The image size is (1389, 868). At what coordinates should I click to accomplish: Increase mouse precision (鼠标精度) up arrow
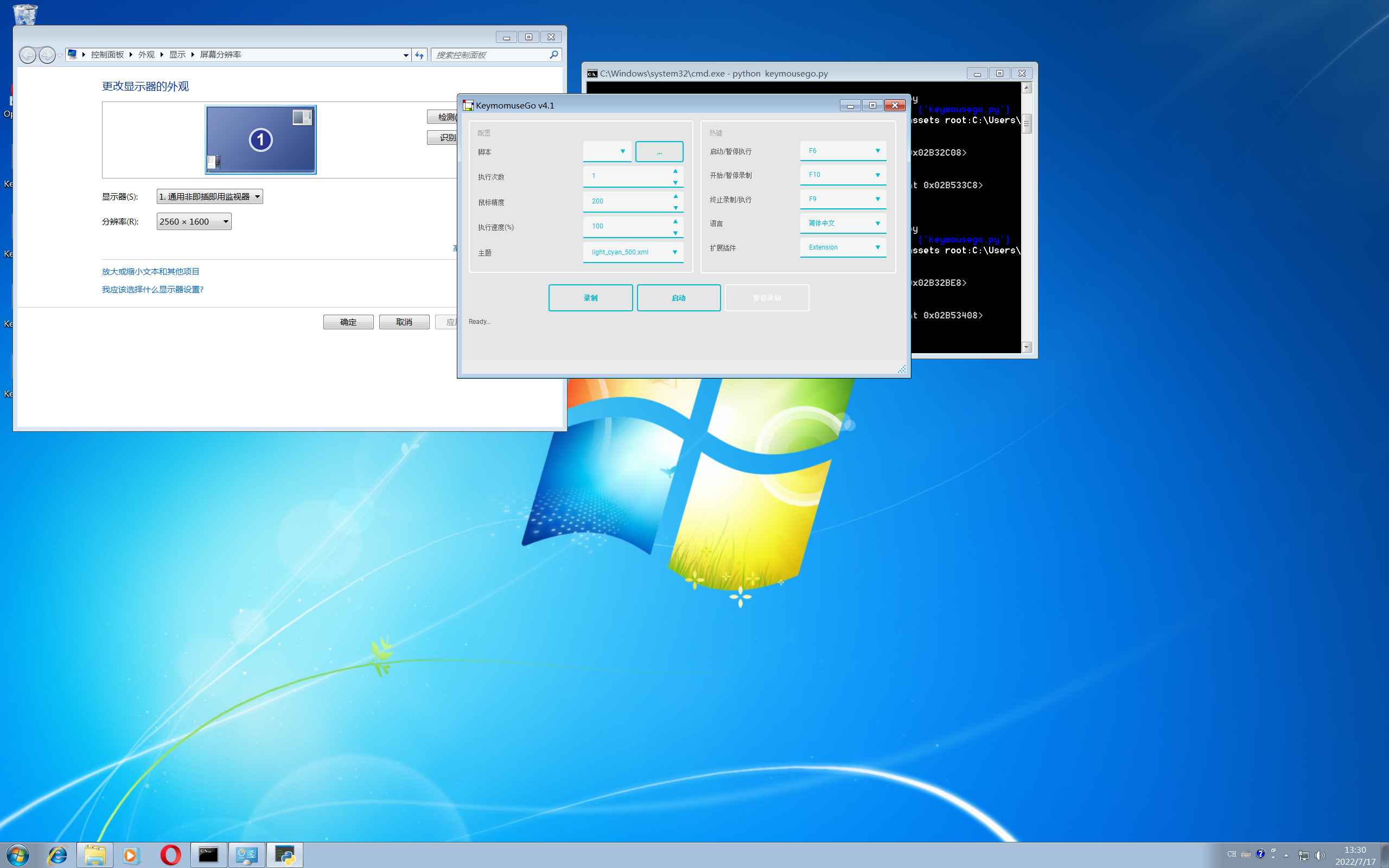click(x=675, y=196)
